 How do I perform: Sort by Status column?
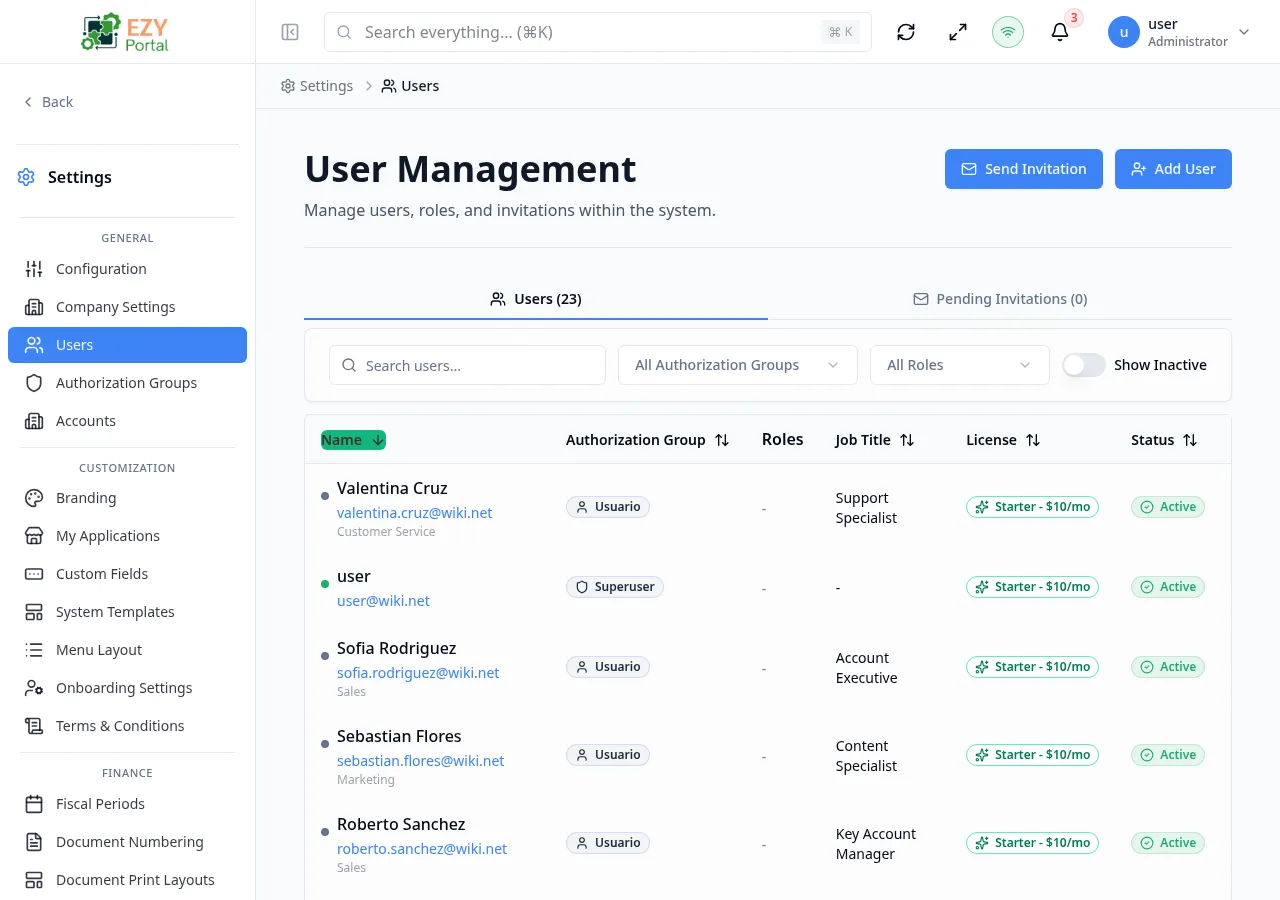(x=1164, y=440)
